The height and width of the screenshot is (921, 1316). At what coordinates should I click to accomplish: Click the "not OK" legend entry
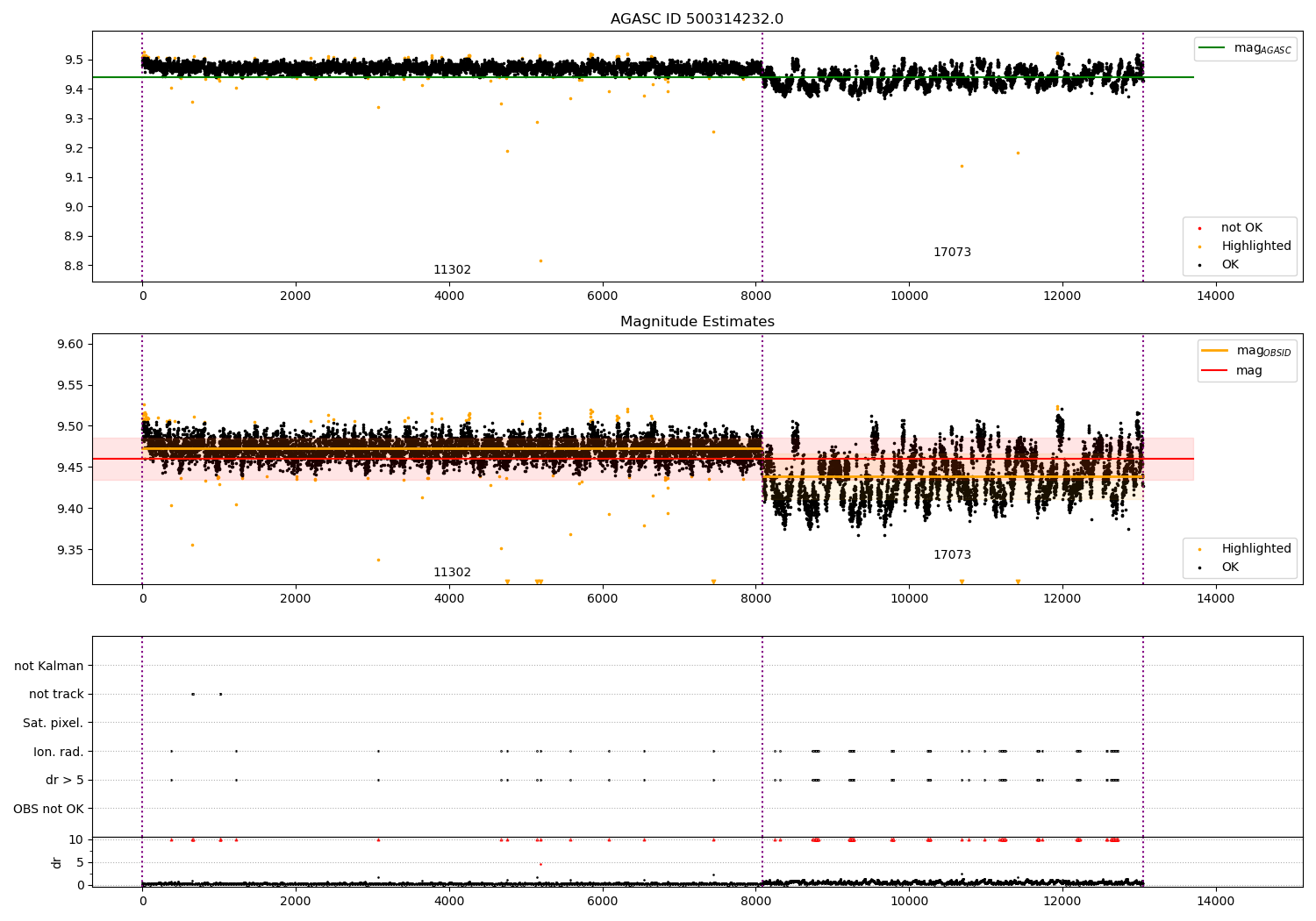pos(1231,228)
